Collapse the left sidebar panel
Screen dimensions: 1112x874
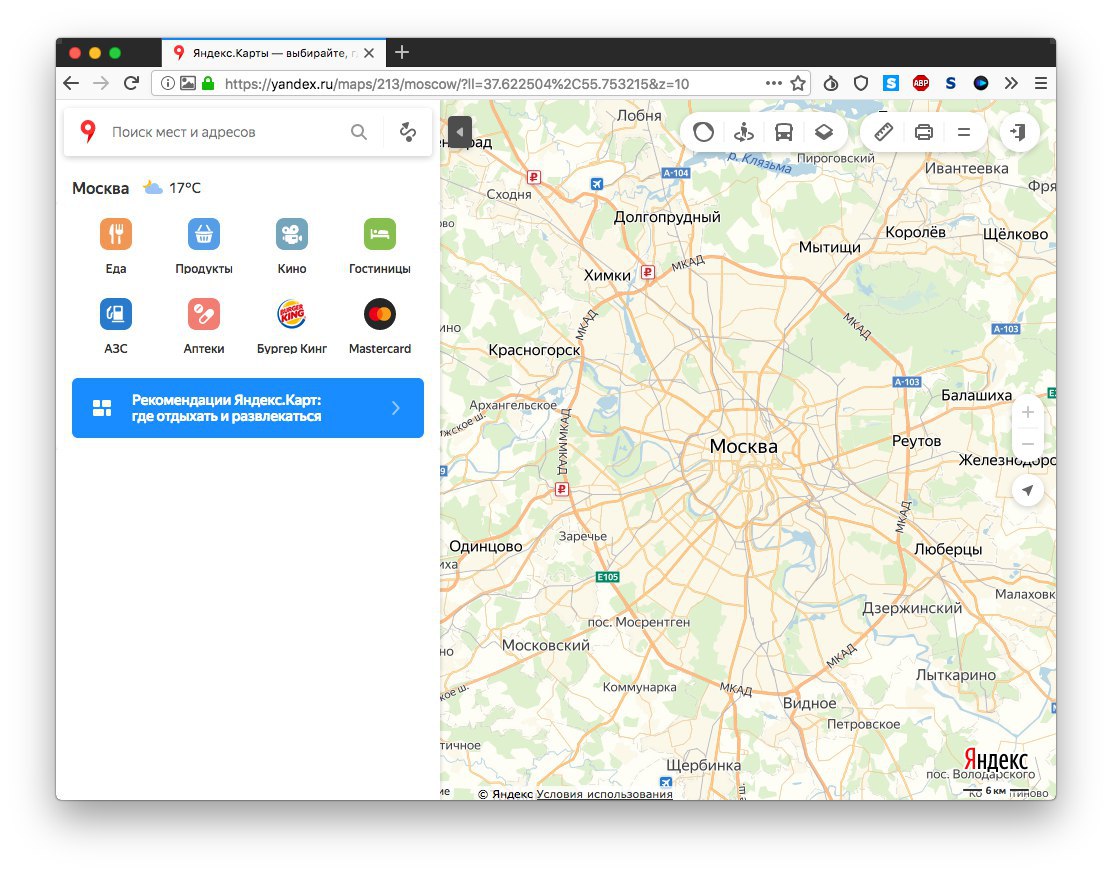[460, 132]
